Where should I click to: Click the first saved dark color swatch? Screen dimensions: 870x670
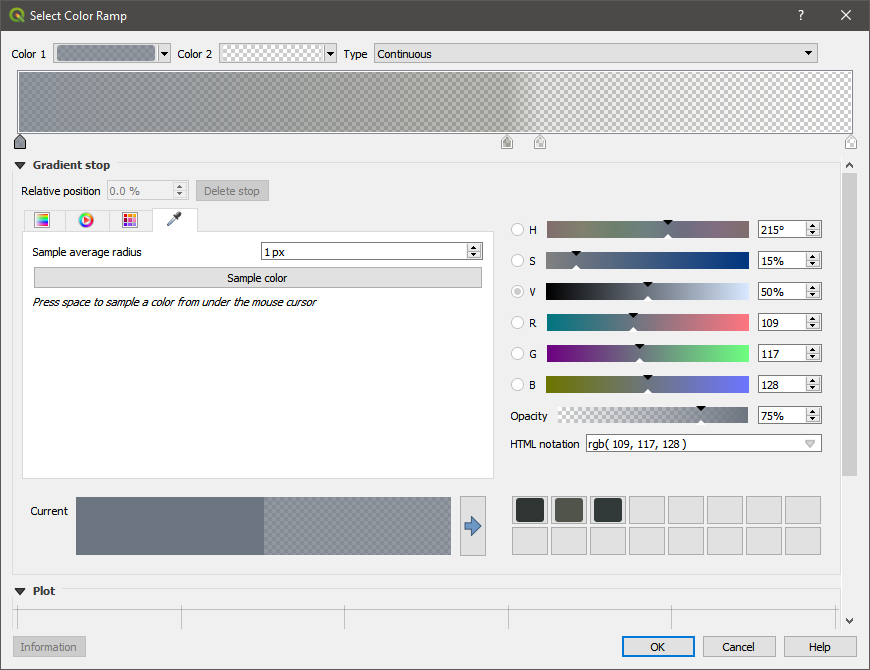pos(530,510)
